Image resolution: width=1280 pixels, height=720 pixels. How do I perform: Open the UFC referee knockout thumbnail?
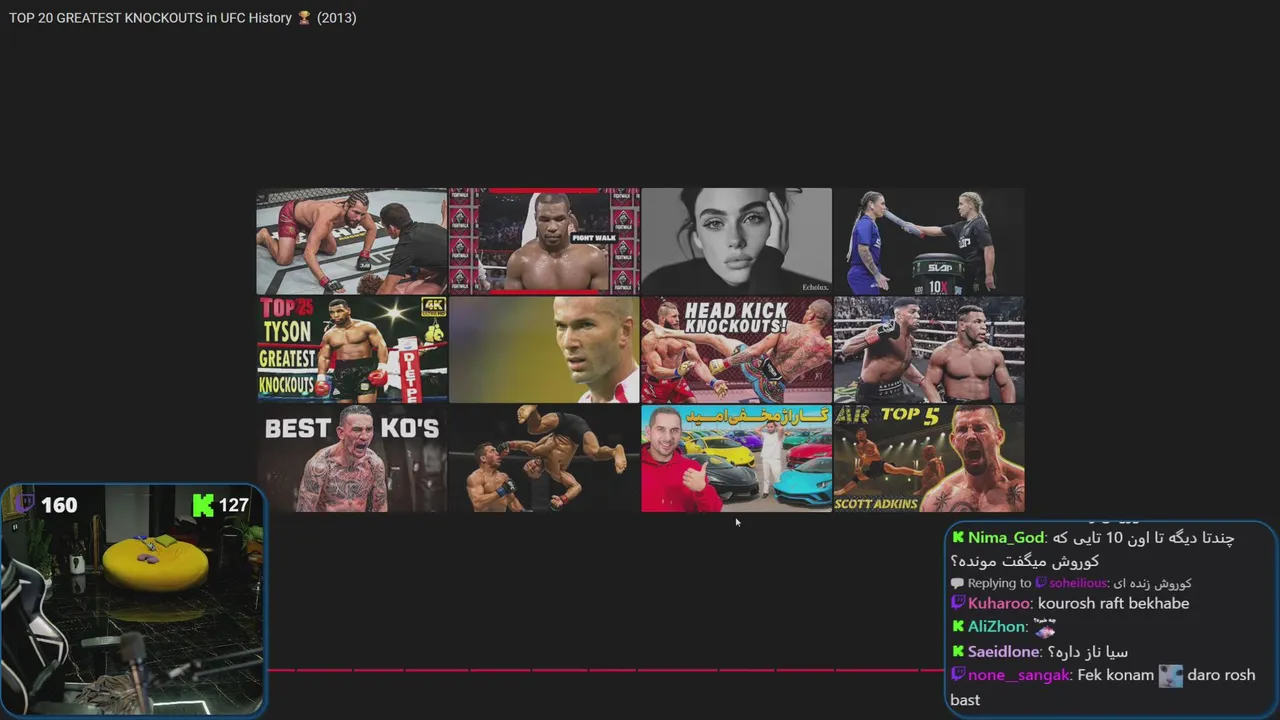coord(352,241)
